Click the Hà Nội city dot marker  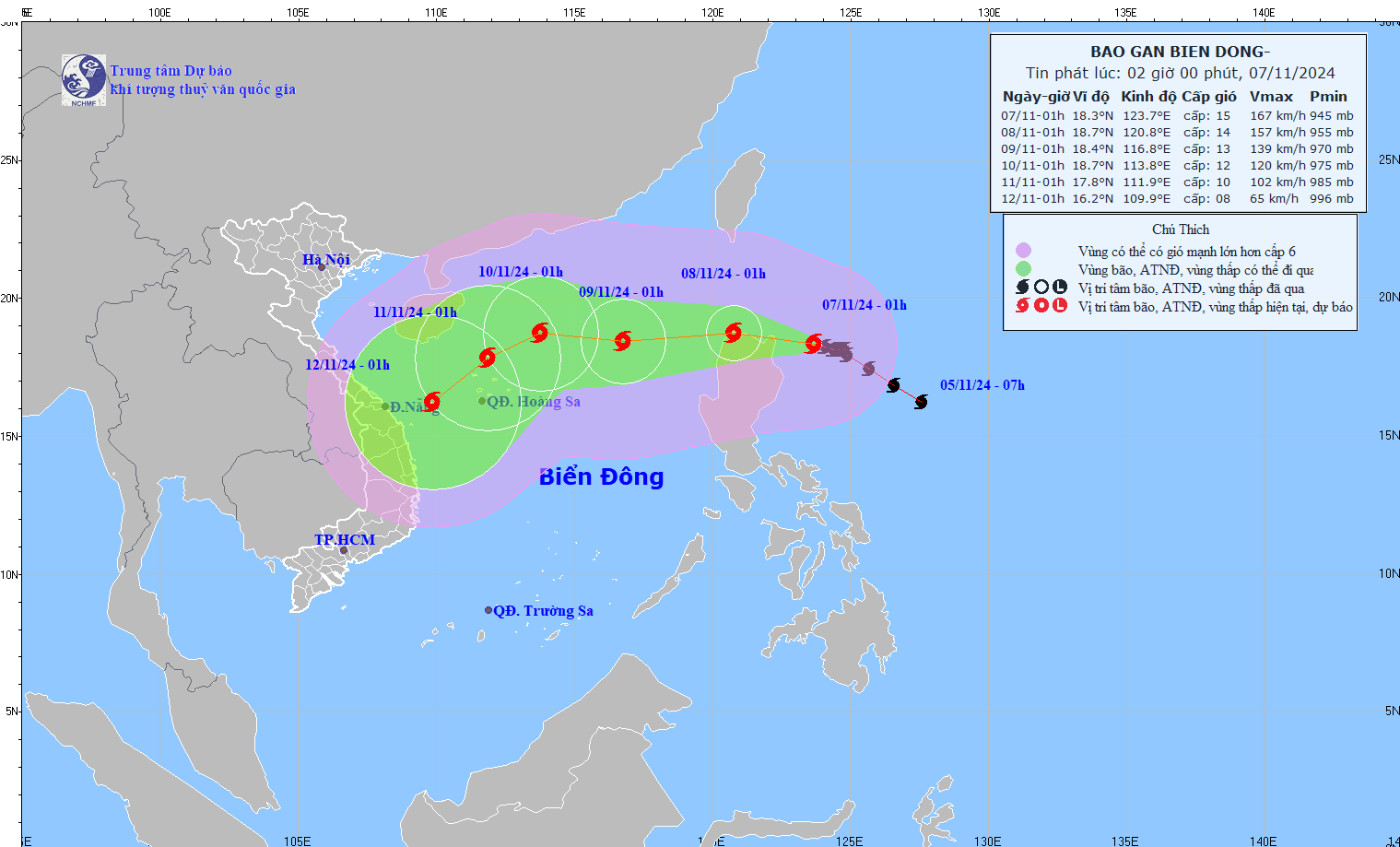(322, 268)
